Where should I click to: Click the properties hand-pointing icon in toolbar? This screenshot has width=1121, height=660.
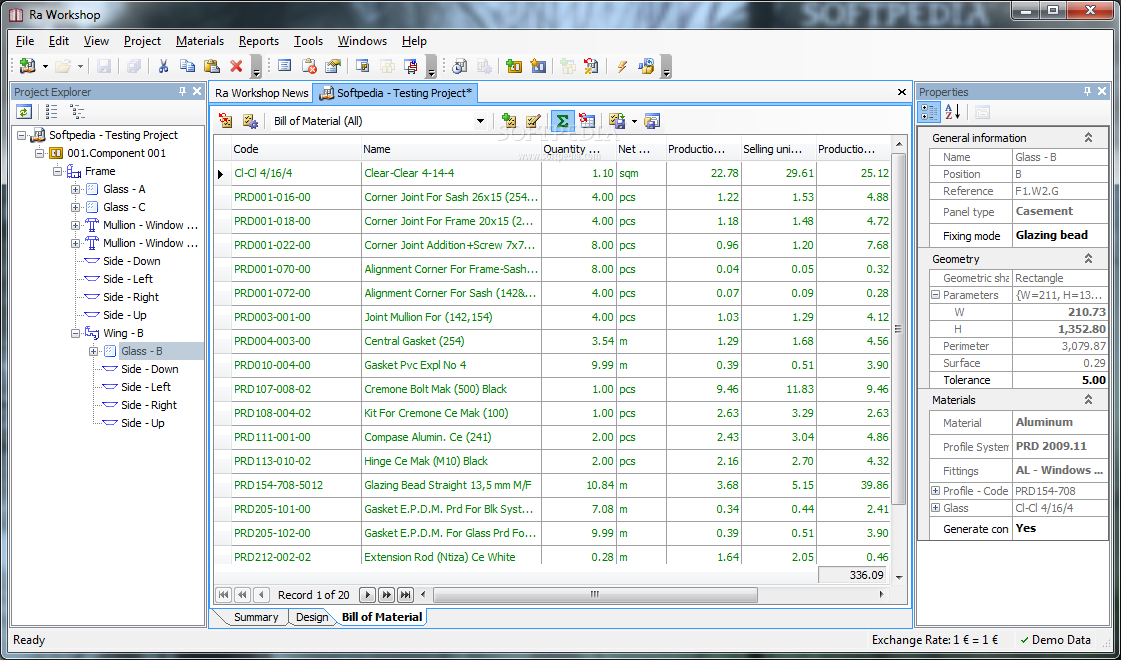pos(332,67)
